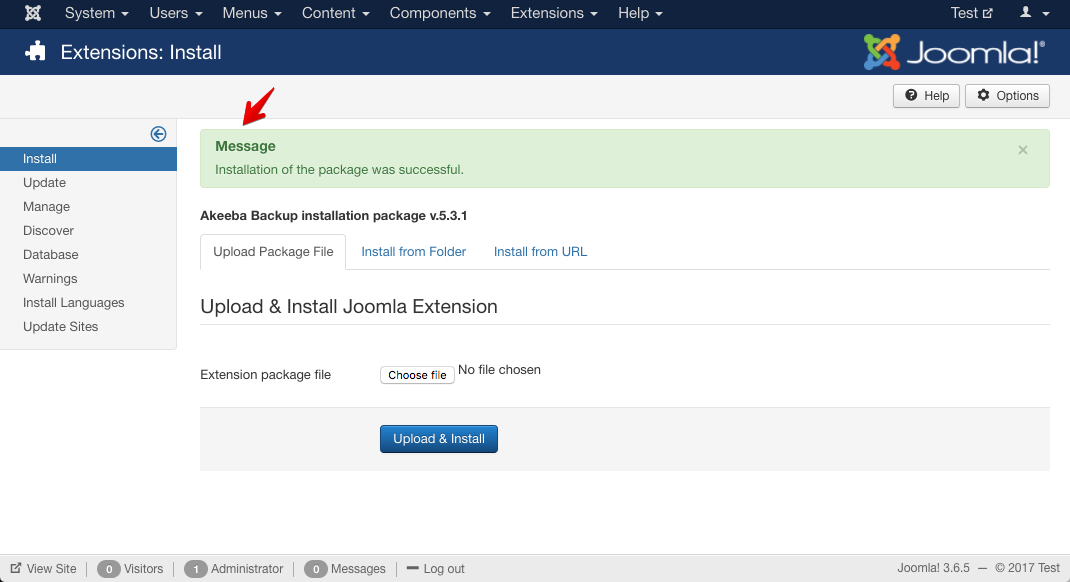Image resolution: width=1070 pixels, height=582 pixels.
Task: Click the Joomla! brand logo in header
Action: [954, 52]
